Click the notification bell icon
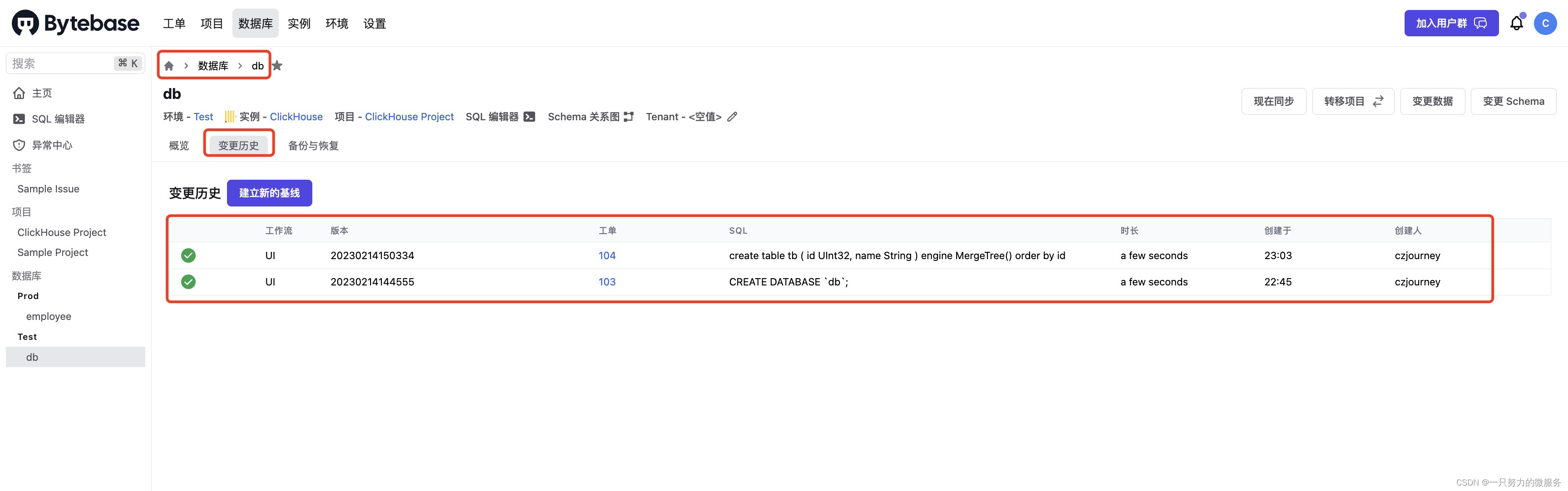Screen dimensions: 1568x491 coord(1516,22)
